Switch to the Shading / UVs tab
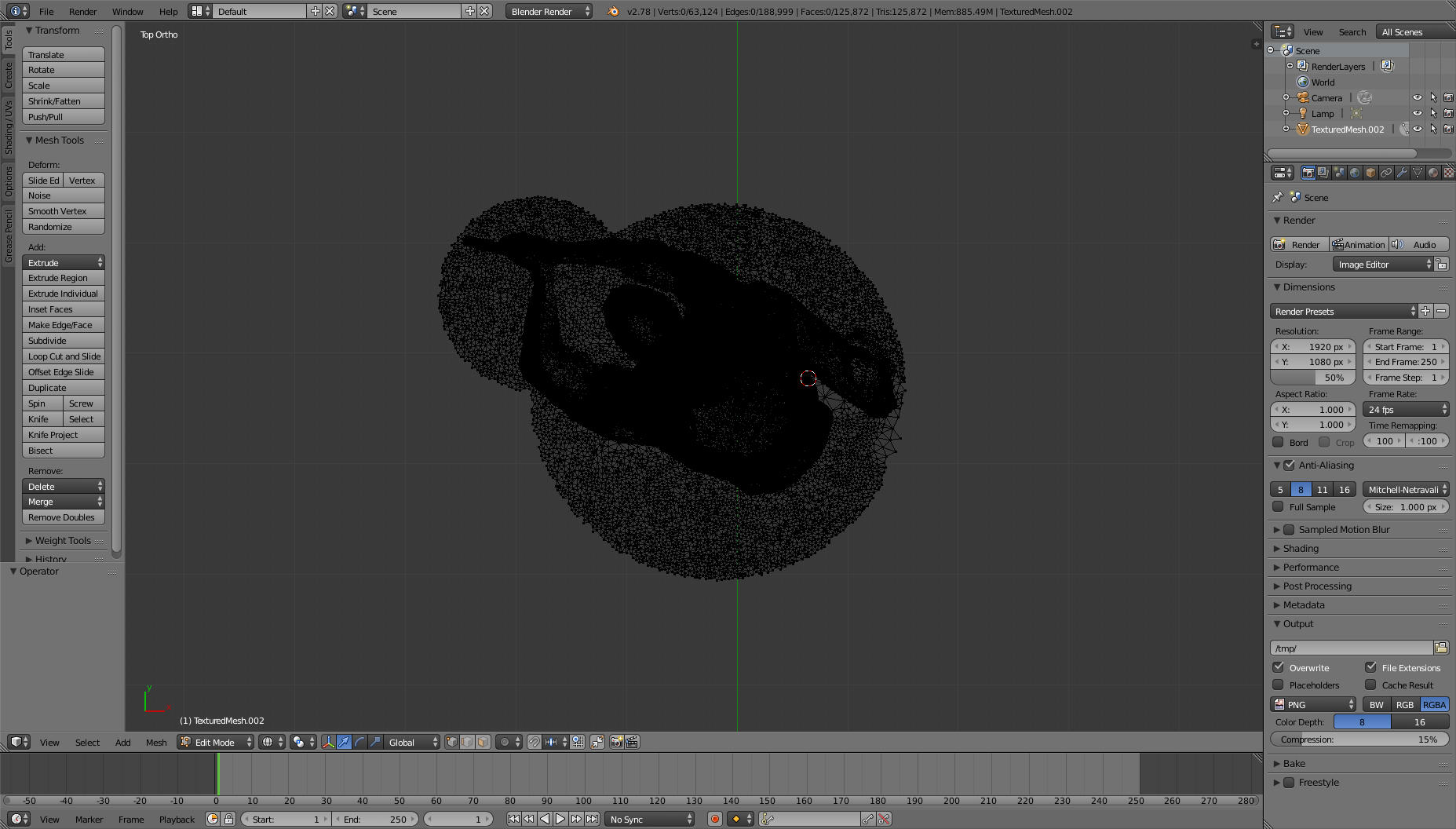 click(x=9, y=127)
